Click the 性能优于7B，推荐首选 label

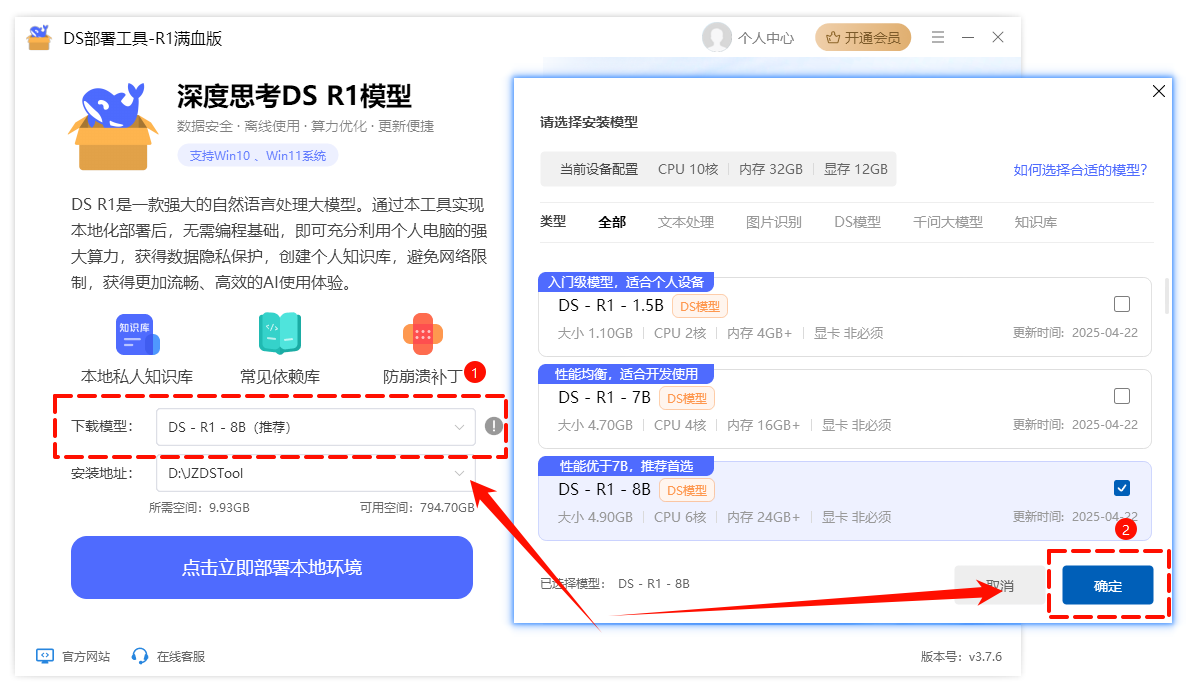click(x=626, y=466)
